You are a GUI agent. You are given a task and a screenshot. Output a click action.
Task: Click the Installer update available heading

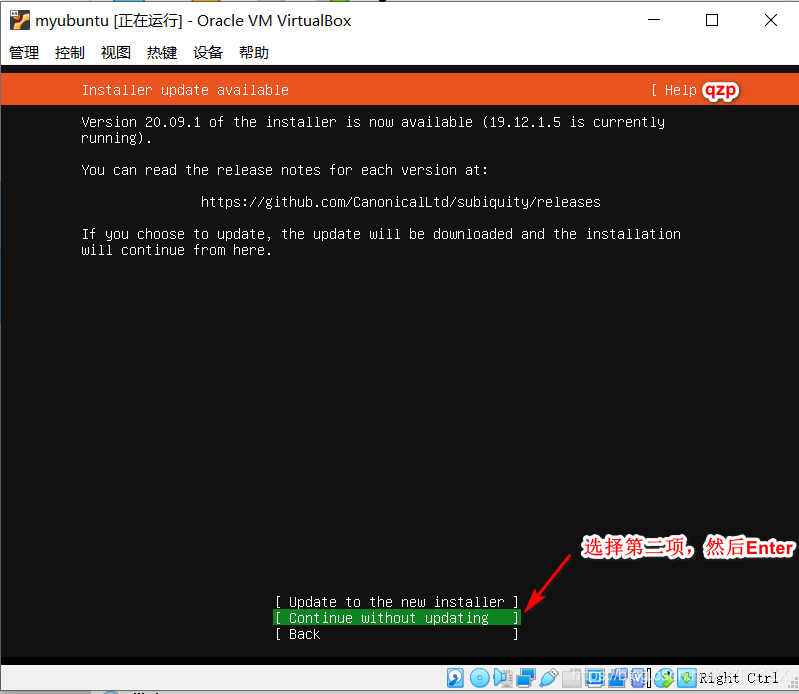pos(185,90)
